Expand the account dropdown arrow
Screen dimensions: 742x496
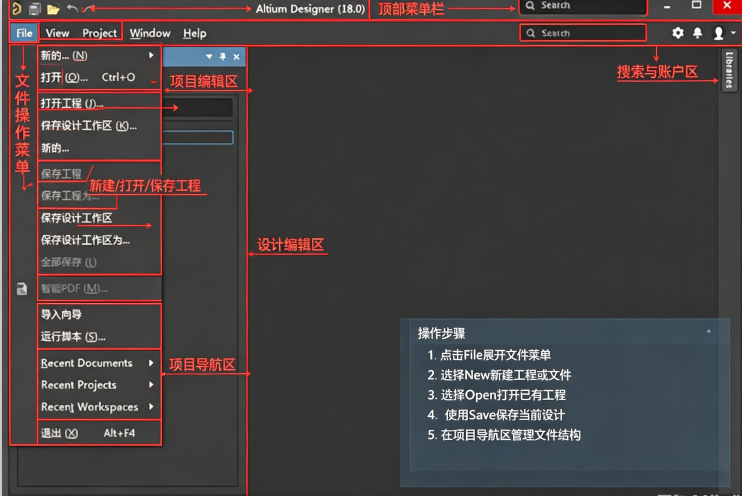click(733, 33)
